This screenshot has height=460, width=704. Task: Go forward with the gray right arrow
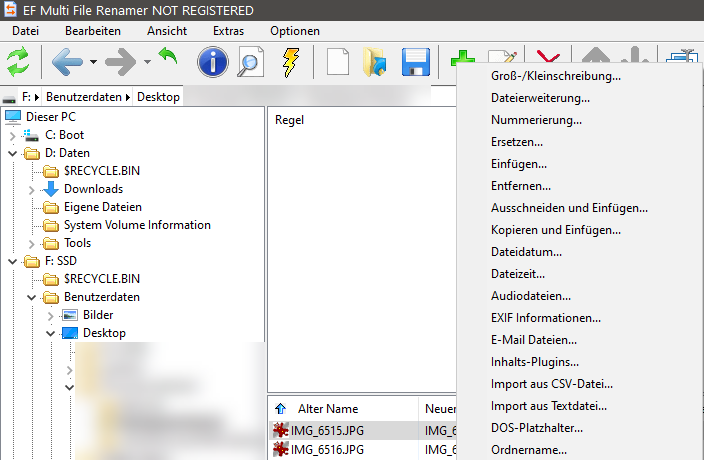pos(120,61)
